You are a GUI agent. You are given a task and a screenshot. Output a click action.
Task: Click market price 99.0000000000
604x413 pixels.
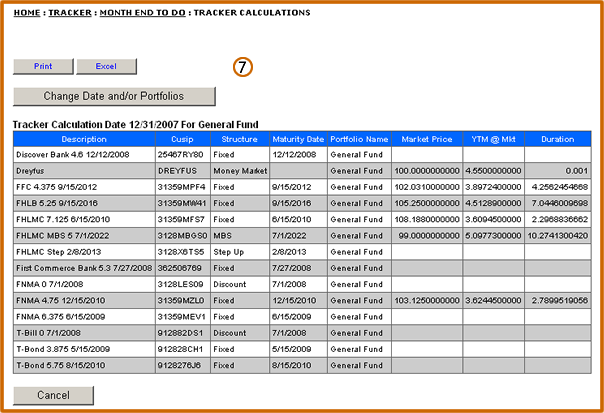(x=429, y=235)
